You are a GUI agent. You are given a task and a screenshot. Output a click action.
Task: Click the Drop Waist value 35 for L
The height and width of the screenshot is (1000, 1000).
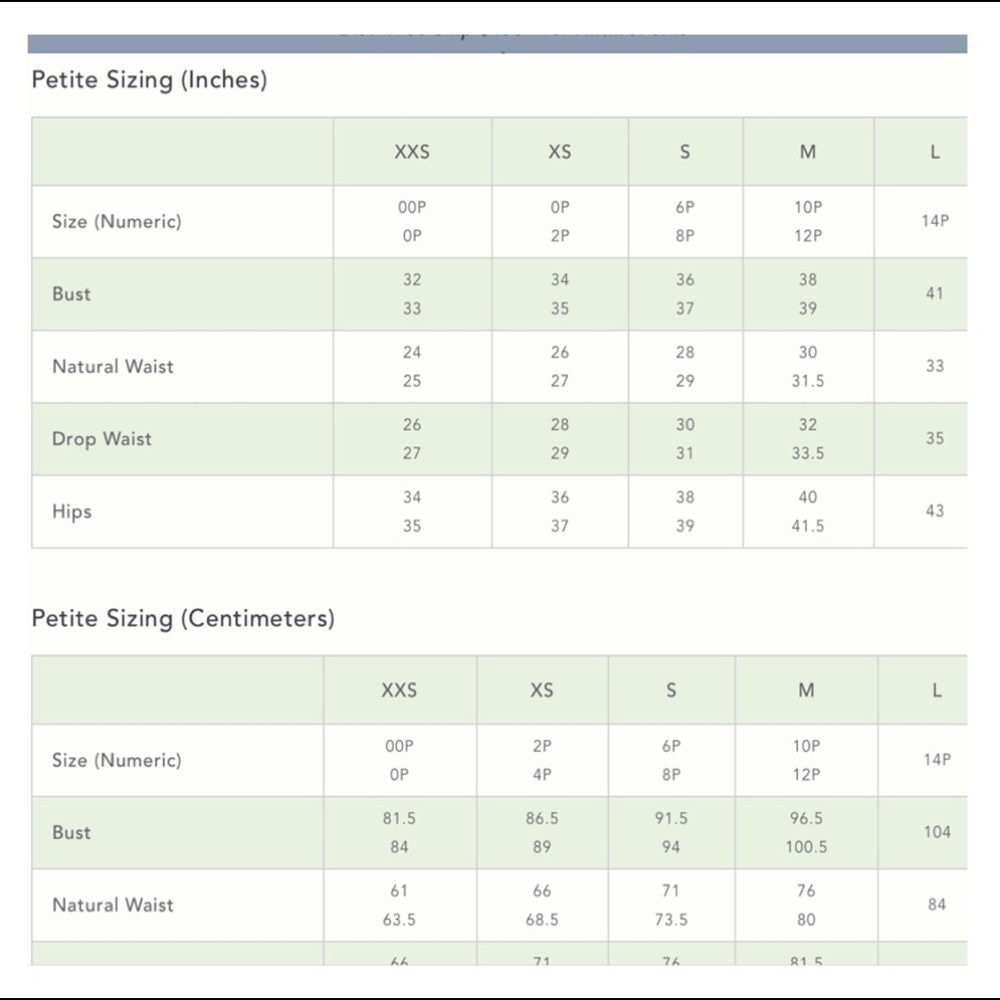pos(934,438)
